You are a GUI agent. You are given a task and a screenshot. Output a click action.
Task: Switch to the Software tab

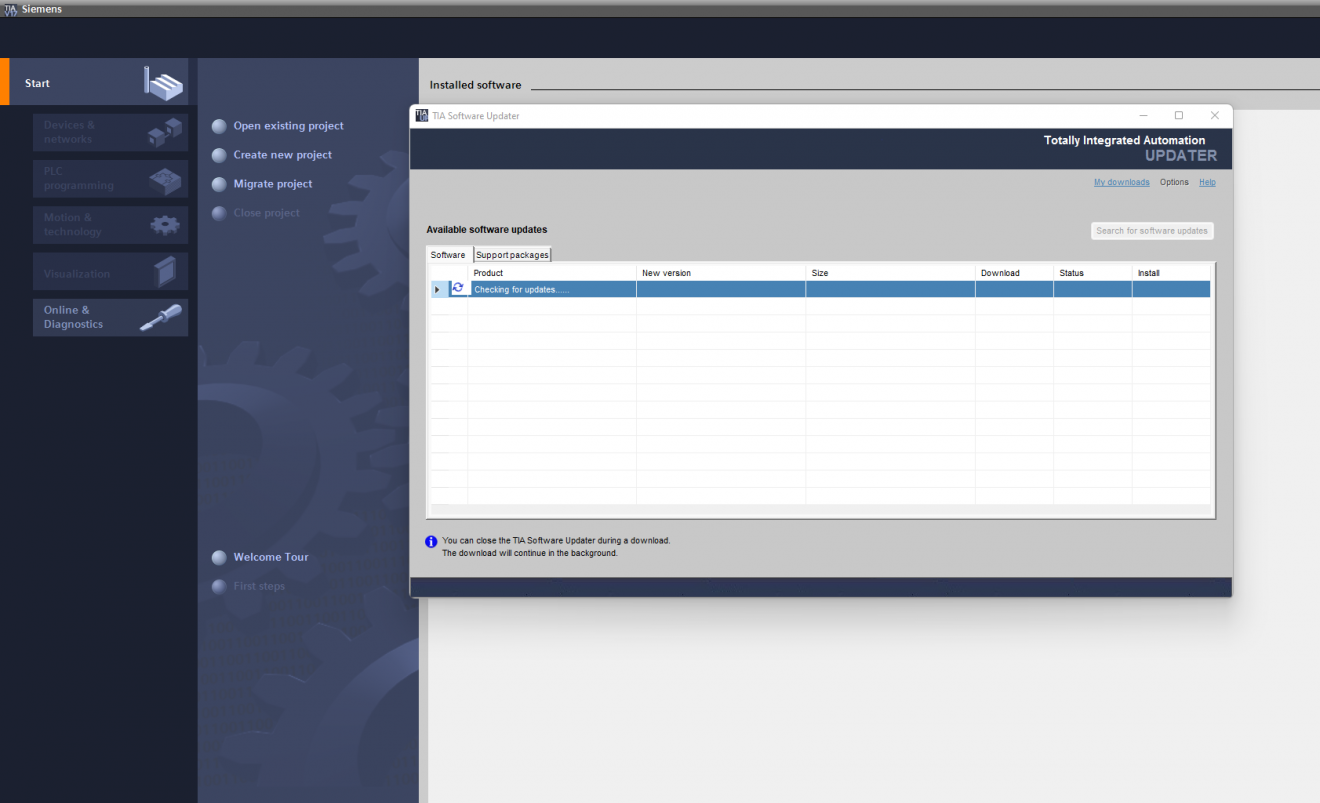tap(448, 254)
